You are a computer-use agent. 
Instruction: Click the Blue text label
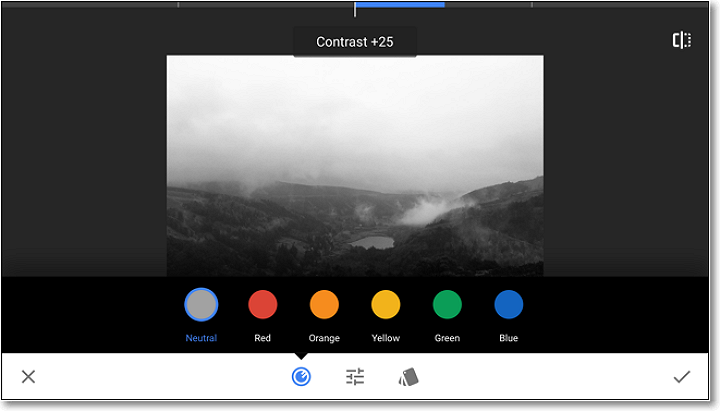click(509, 338)
